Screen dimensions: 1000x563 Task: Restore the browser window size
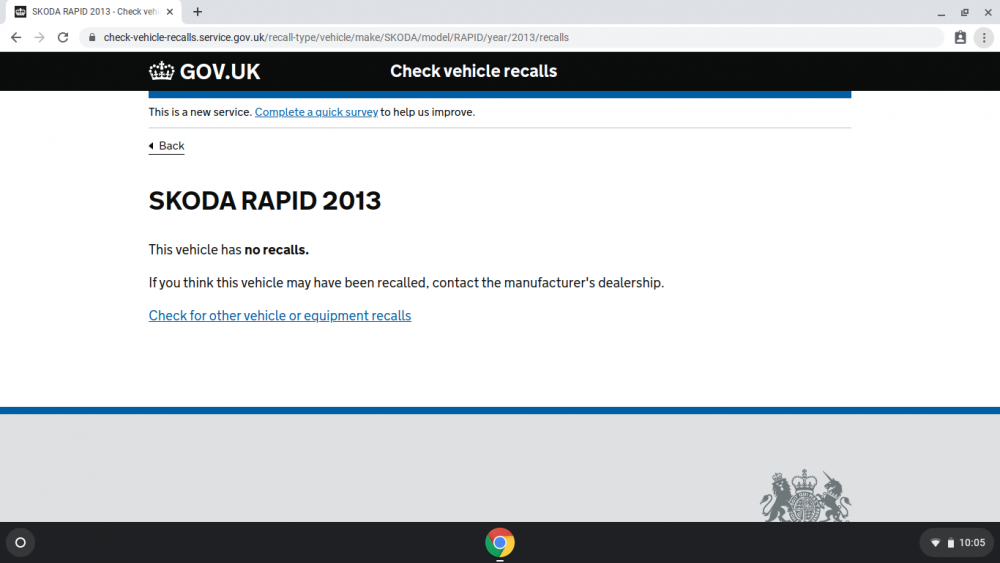tap(965, 12)
